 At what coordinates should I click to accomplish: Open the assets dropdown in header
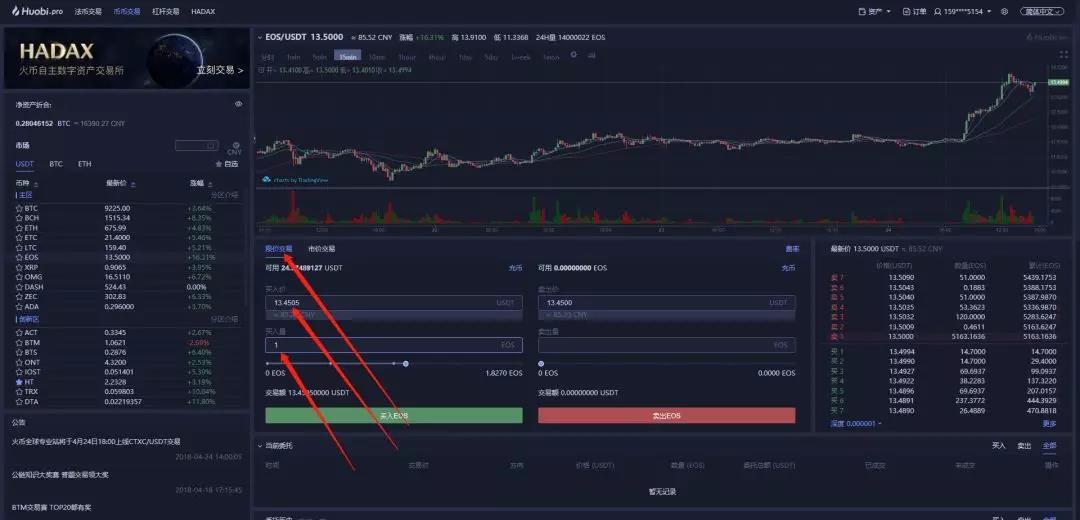click(x=875, y=12)
